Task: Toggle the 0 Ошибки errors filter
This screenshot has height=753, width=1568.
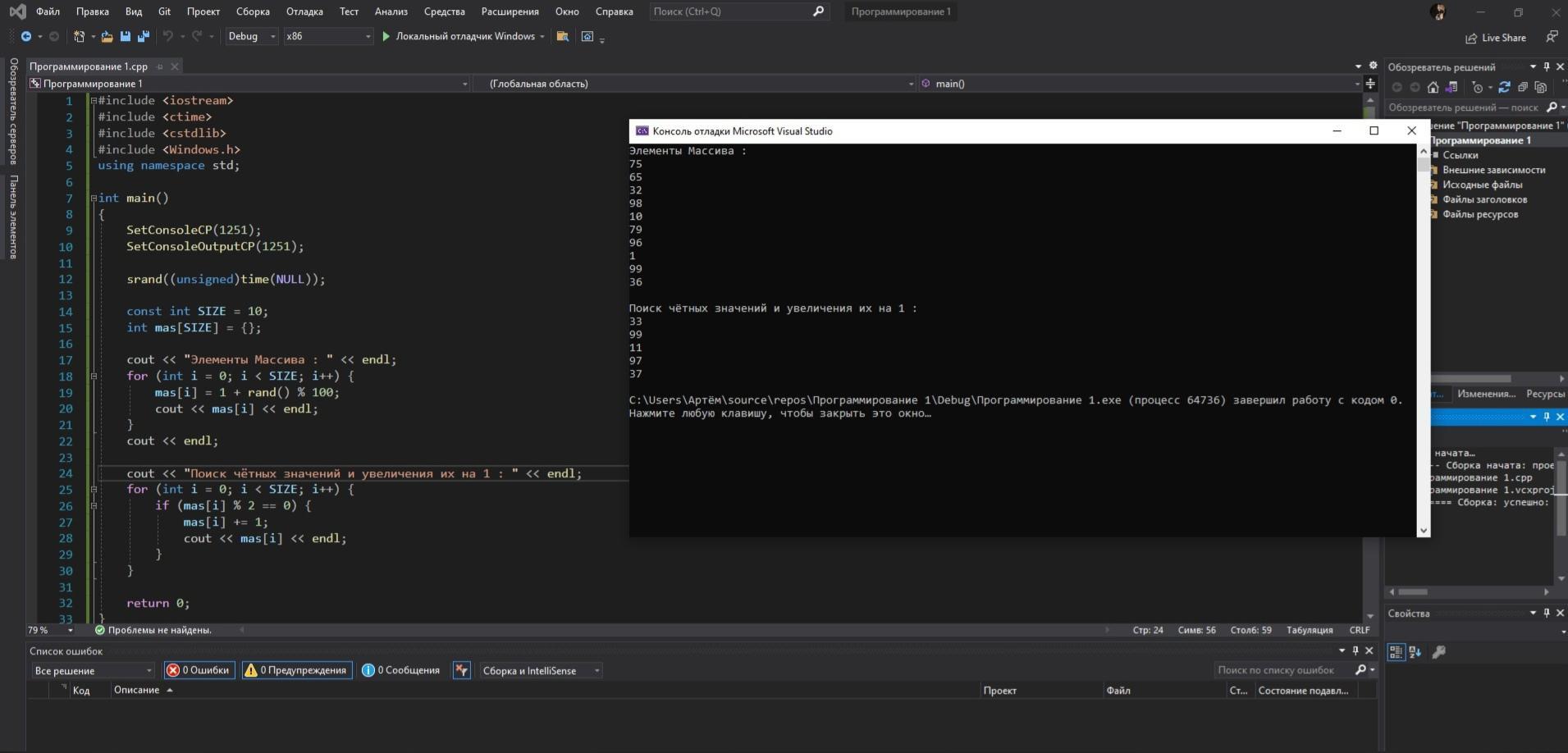Action: (x=199, y=670)
